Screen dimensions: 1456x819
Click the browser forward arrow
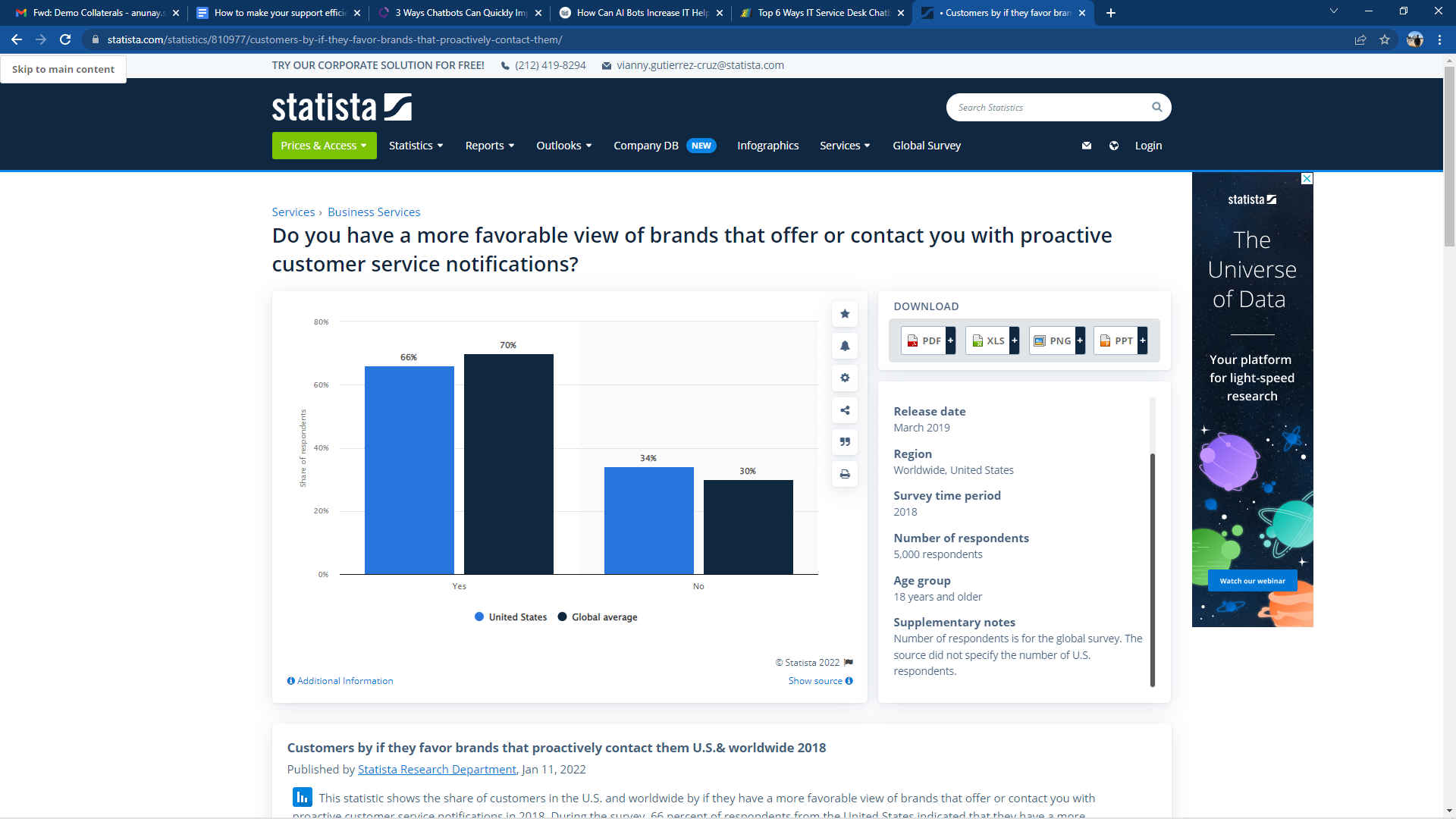pyautogui.click(x=41, y=39)
